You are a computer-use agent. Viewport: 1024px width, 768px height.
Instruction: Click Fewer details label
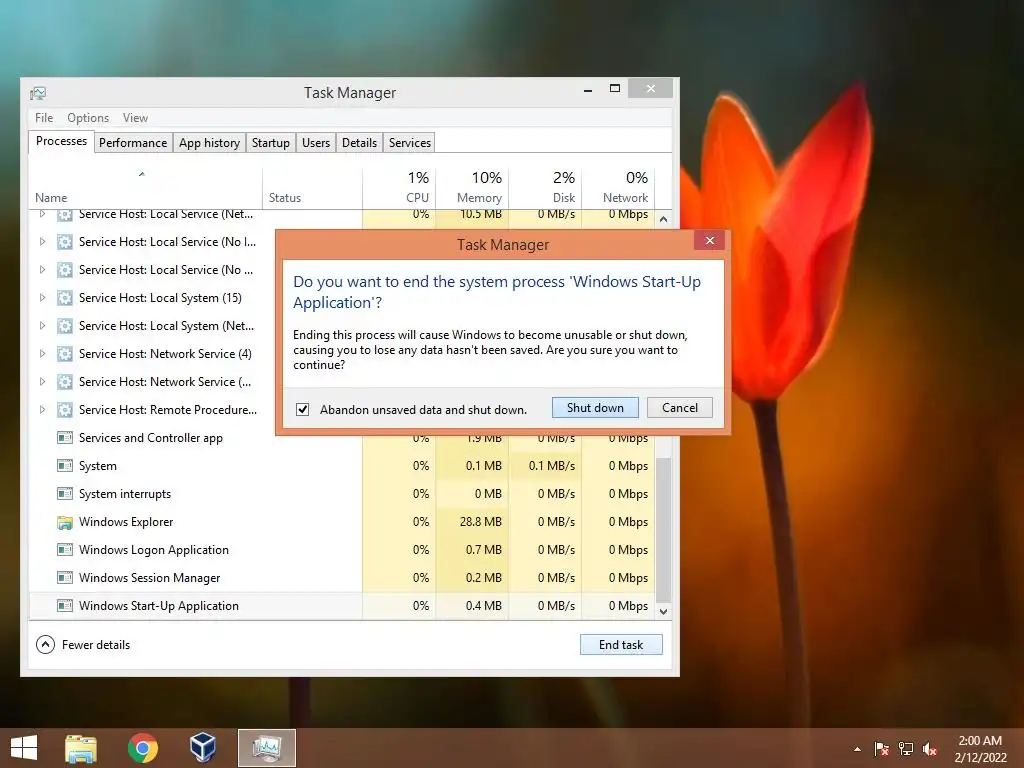pyautogui.click(x=96, y=645)
